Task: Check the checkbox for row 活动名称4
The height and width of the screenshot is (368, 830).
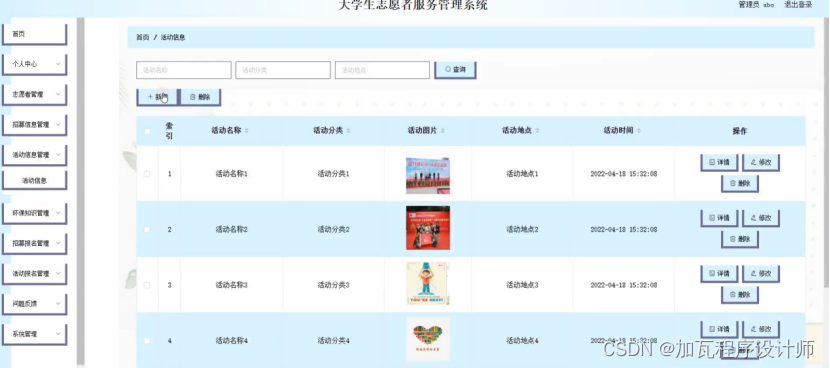Action: click(x=147, y=340)
